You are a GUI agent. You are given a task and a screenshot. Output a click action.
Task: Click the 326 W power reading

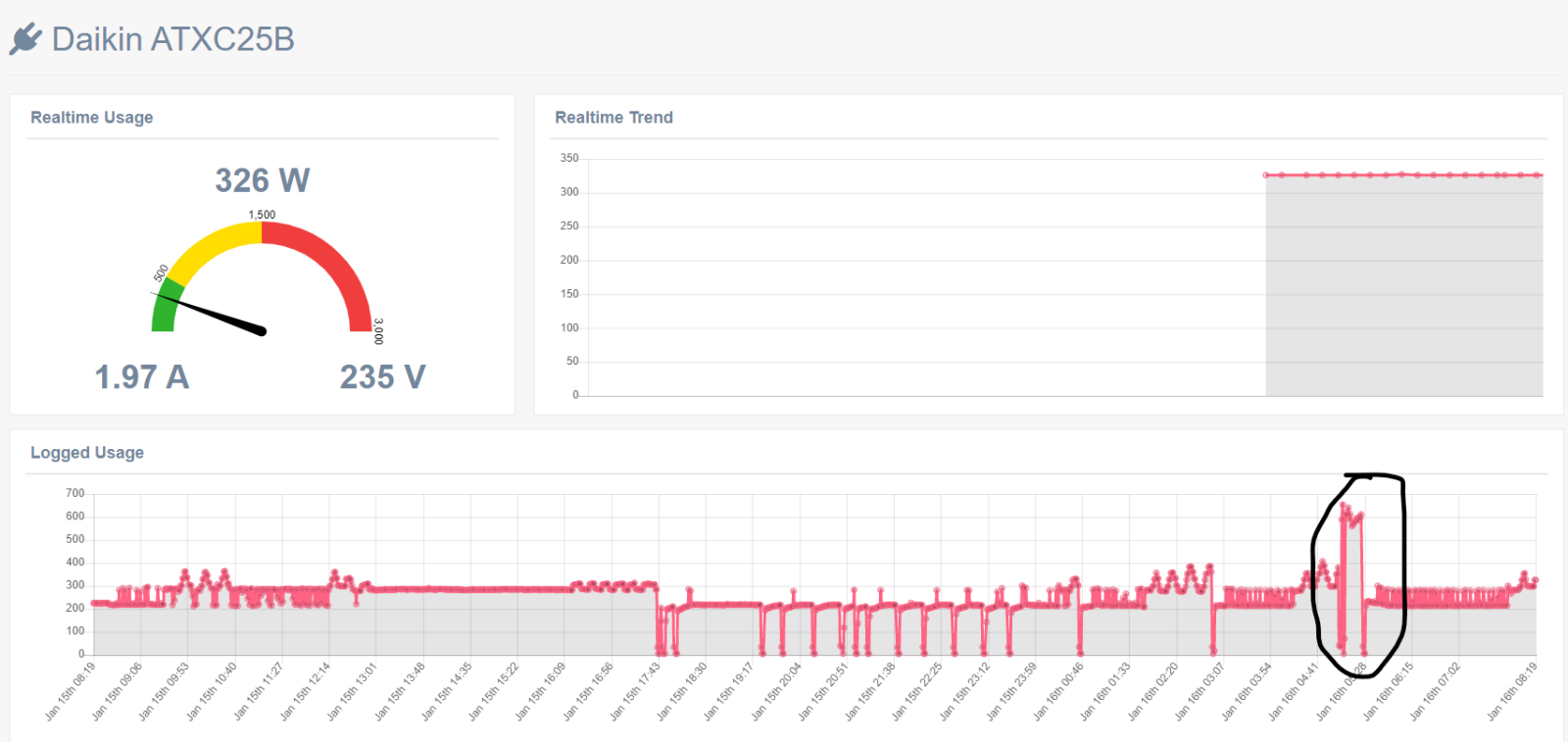coord(263,180)
